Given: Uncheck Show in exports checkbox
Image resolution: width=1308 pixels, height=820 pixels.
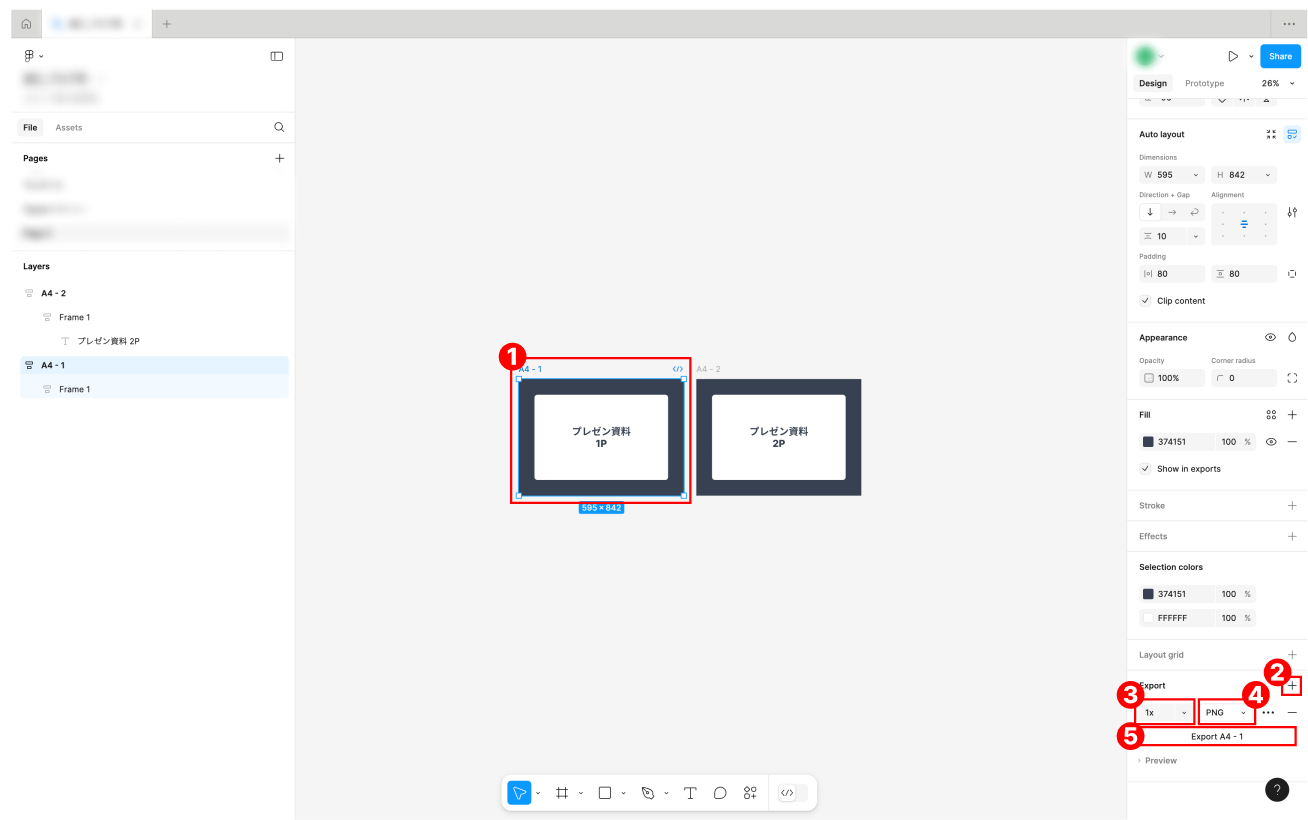Looking at the screenshot, I should [1145, 469].
